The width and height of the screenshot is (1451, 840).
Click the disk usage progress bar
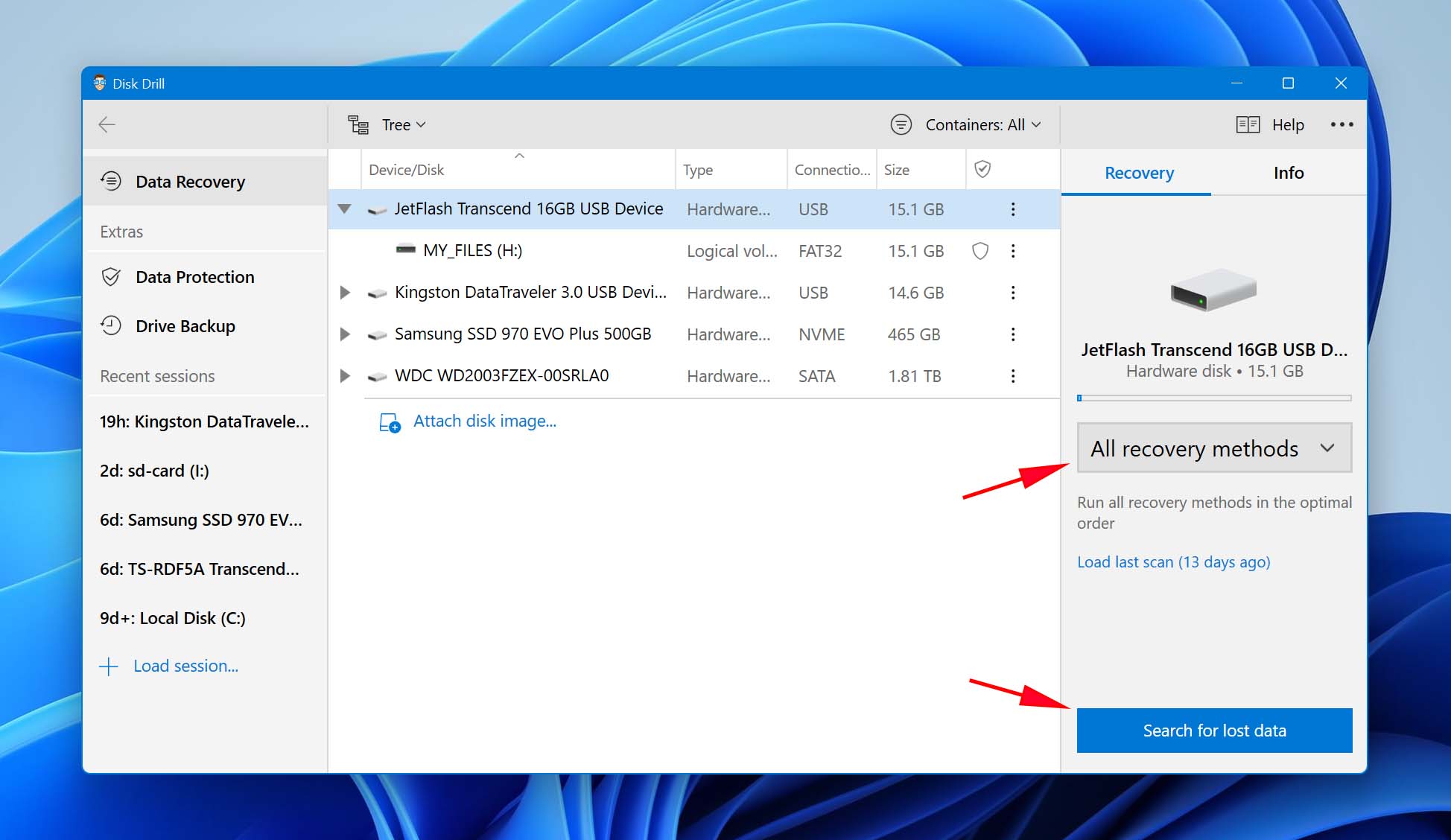point(1214,398)
